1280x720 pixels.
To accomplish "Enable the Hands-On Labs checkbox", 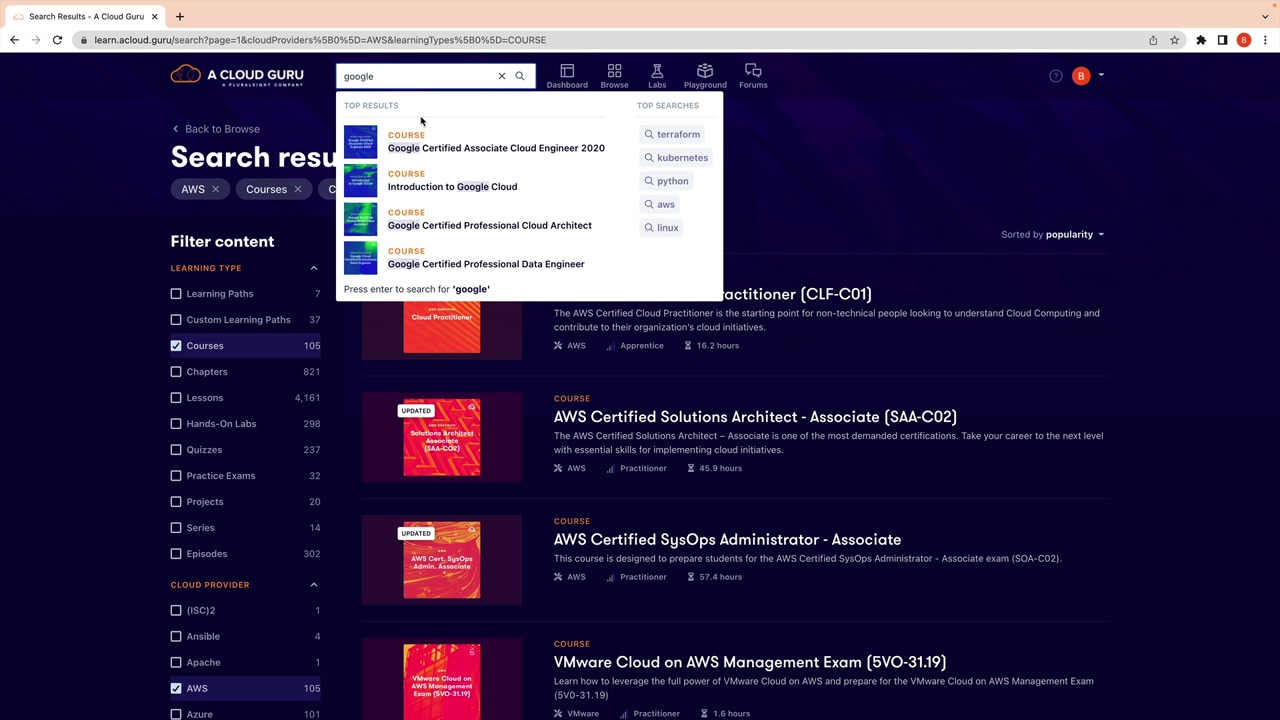I will click(176, 424).
